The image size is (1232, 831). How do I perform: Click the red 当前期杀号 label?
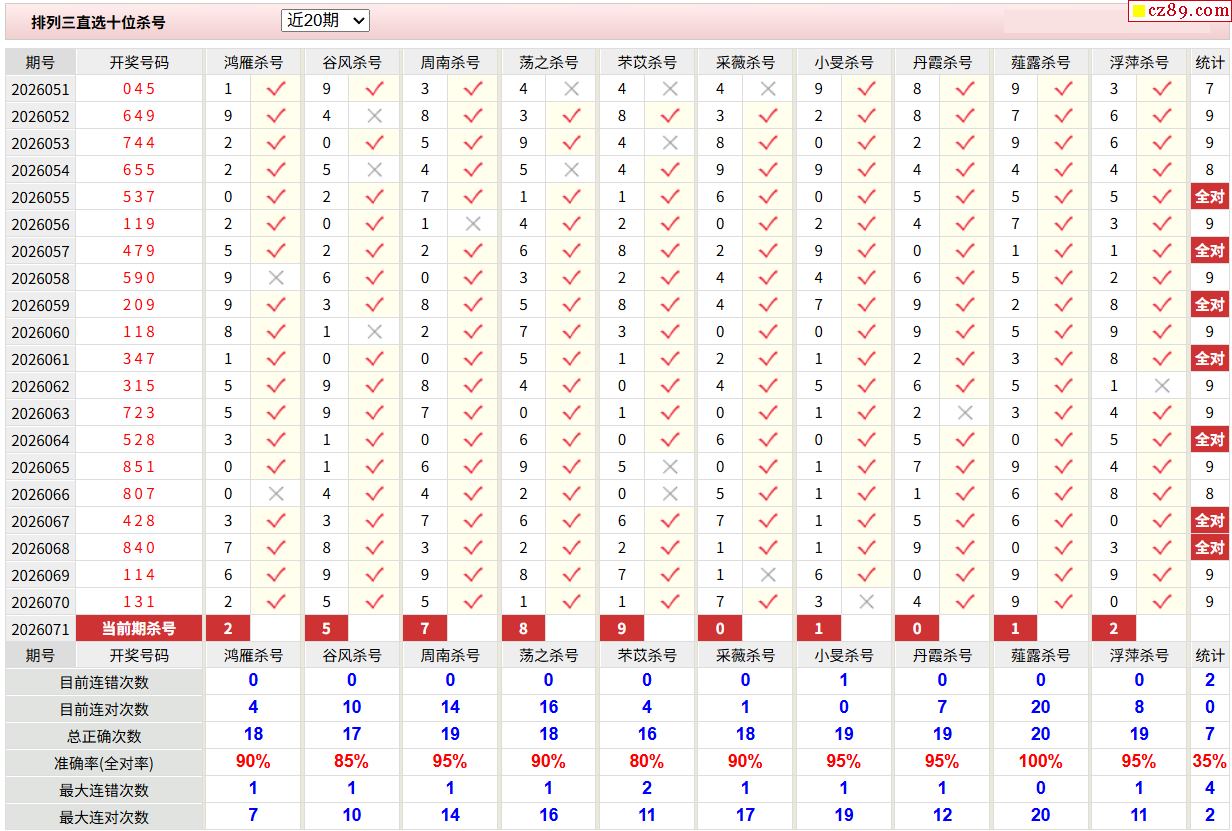coord(139,629)
